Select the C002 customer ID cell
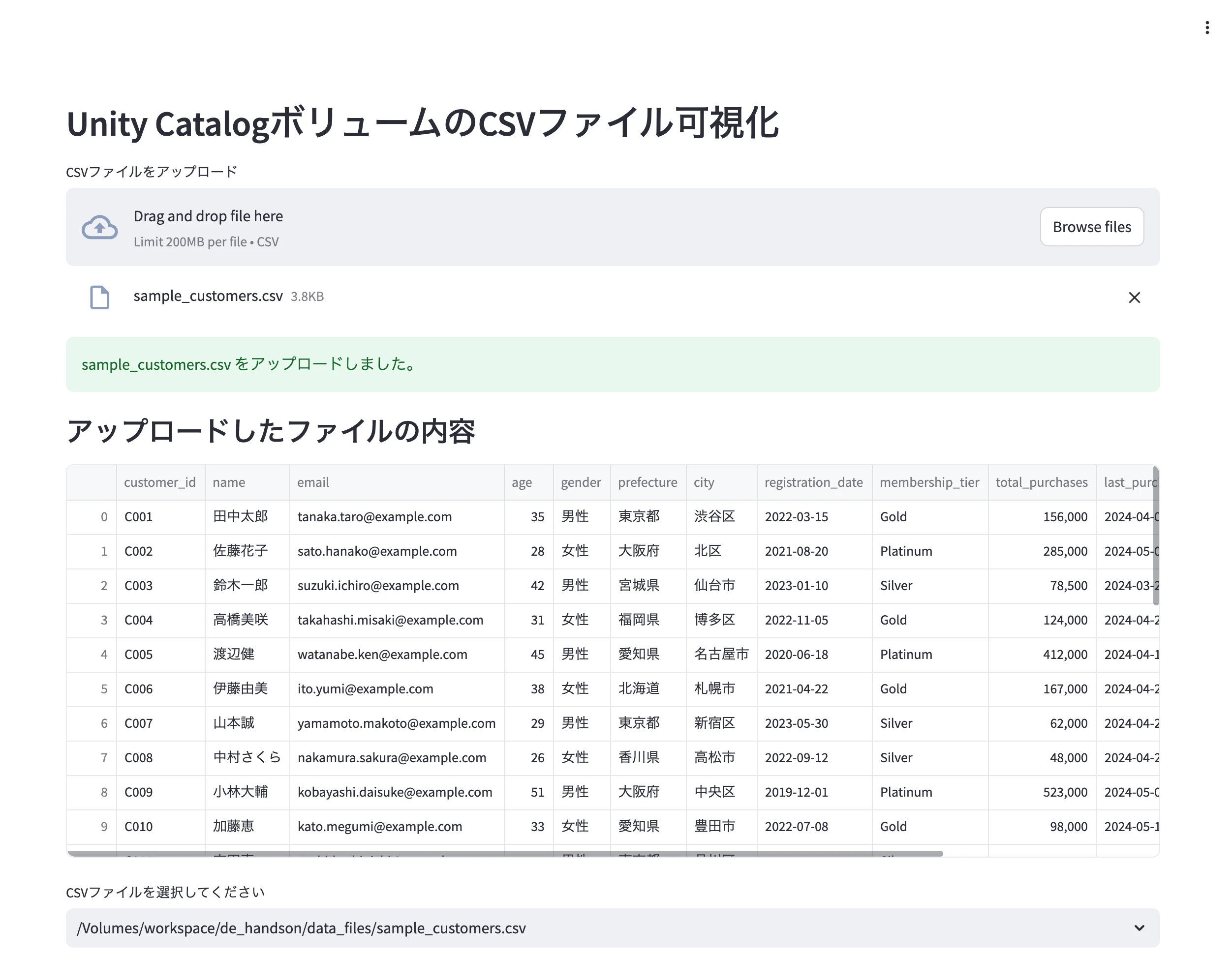 (x=160, y=551)
